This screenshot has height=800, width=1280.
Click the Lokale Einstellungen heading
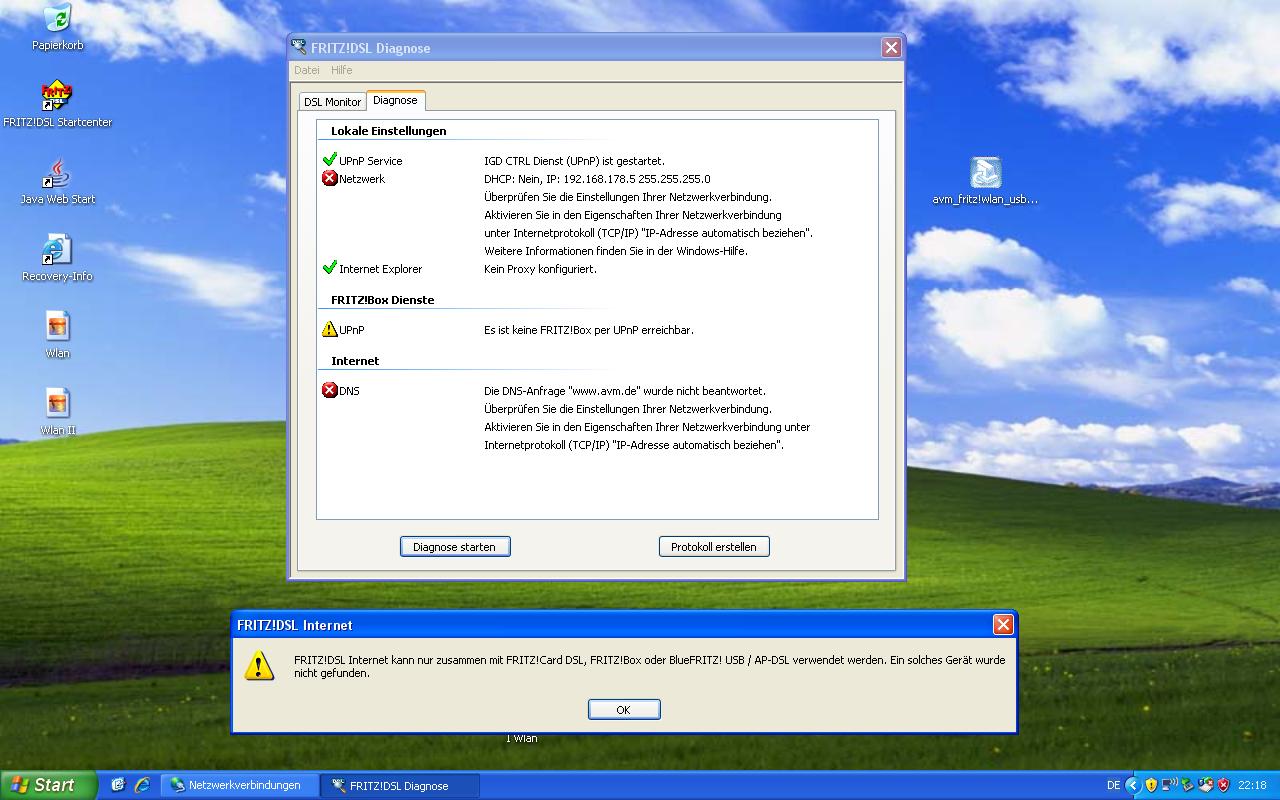click(389, 131)
